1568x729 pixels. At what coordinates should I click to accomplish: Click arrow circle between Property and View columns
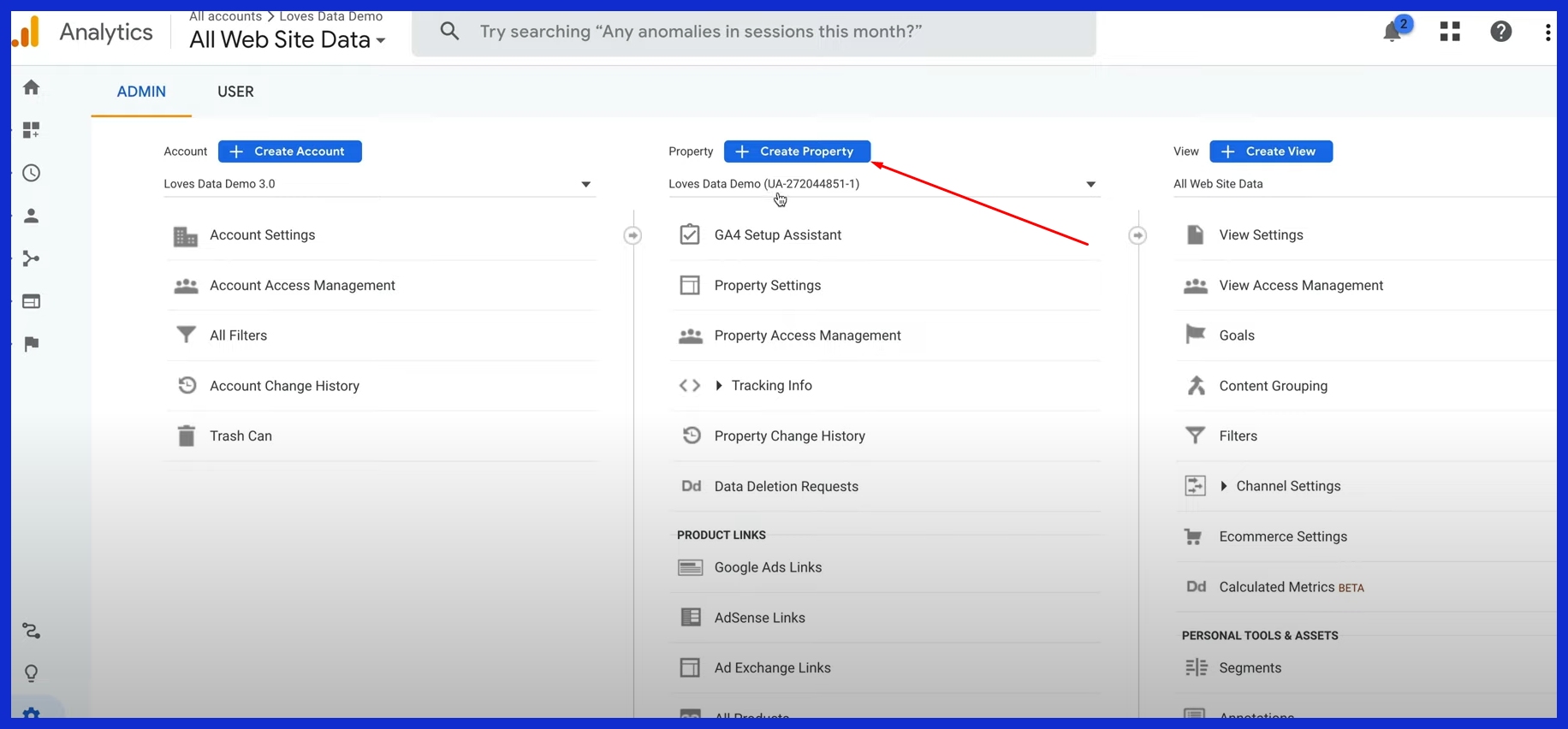(1137, 235)
